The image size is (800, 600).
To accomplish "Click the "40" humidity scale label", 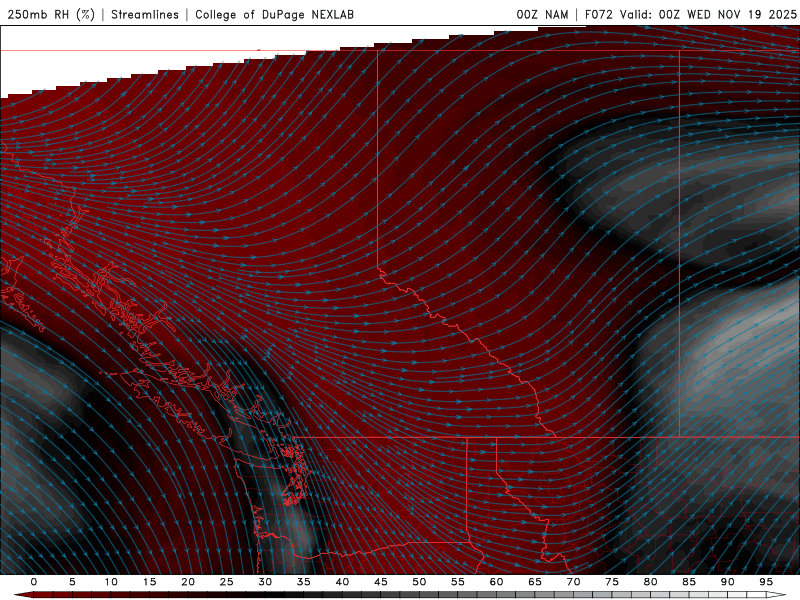I will coord(342,582).
